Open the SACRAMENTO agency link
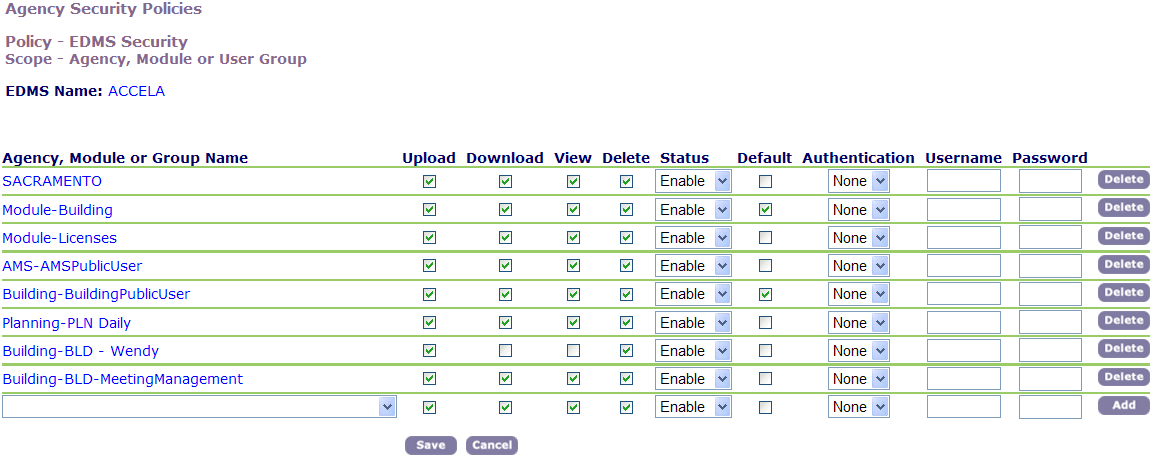The width and height of the screenshot is (1154, 458). click(x=52, y=181)
